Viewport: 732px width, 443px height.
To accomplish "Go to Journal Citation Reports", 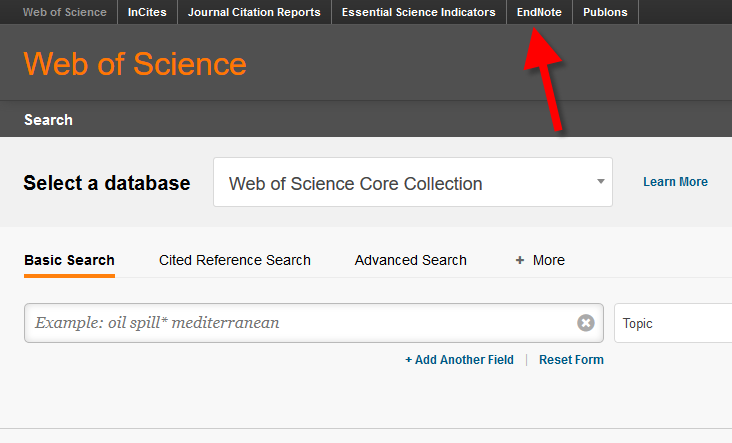I will [x=254, y=12].
